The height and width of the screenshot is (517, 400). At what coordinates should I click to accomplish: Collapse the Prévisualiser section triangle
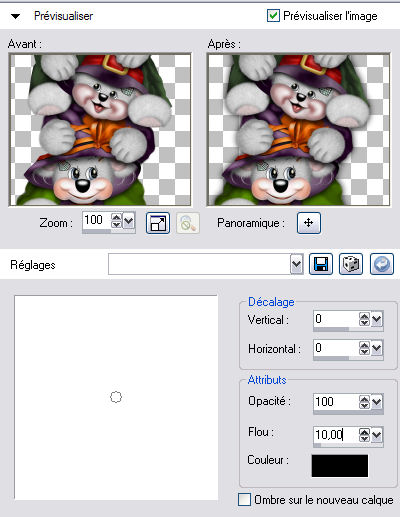click(15, 16)
